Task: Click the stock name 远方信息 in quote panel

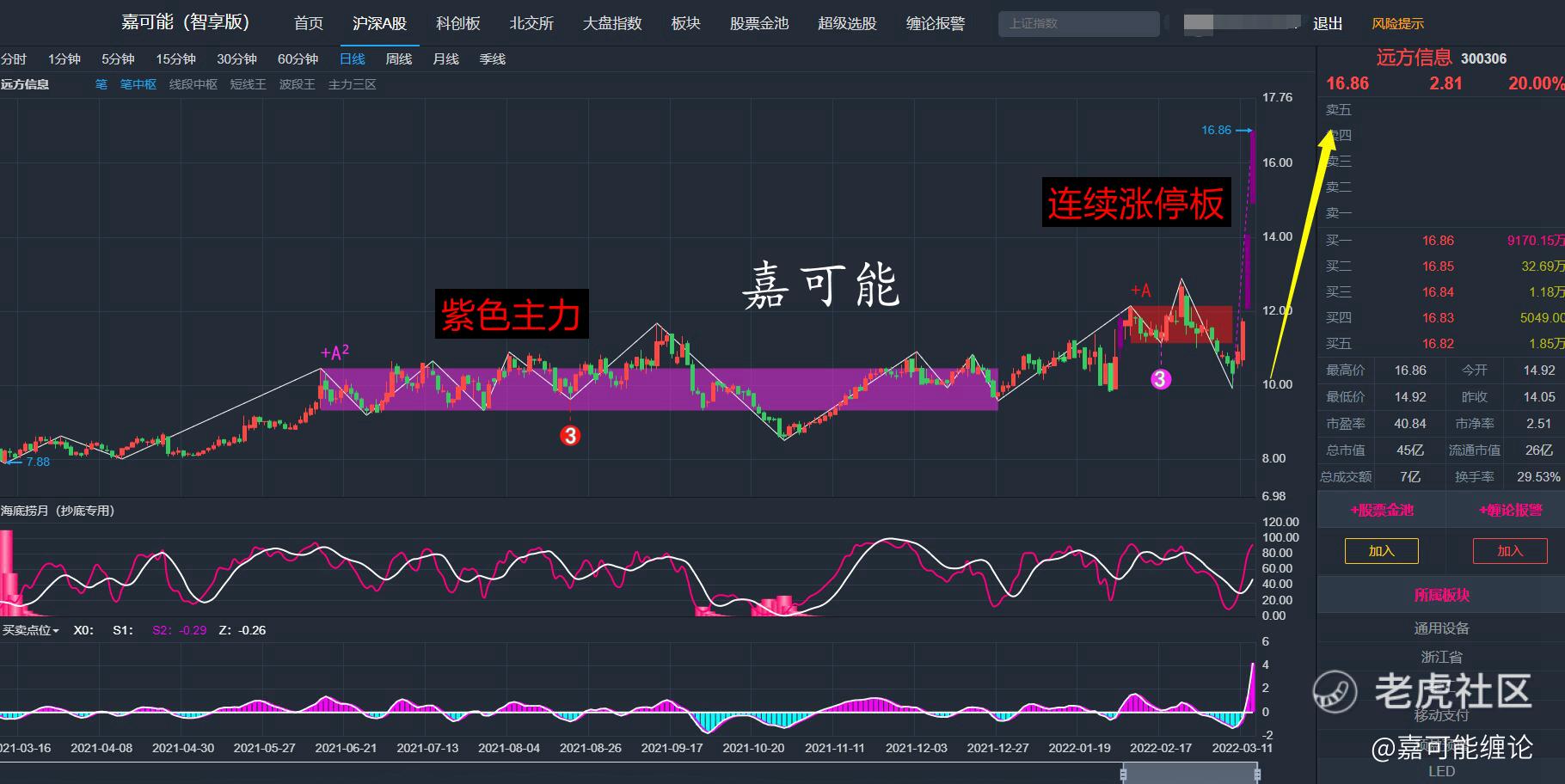Action: click(1414, 58)
